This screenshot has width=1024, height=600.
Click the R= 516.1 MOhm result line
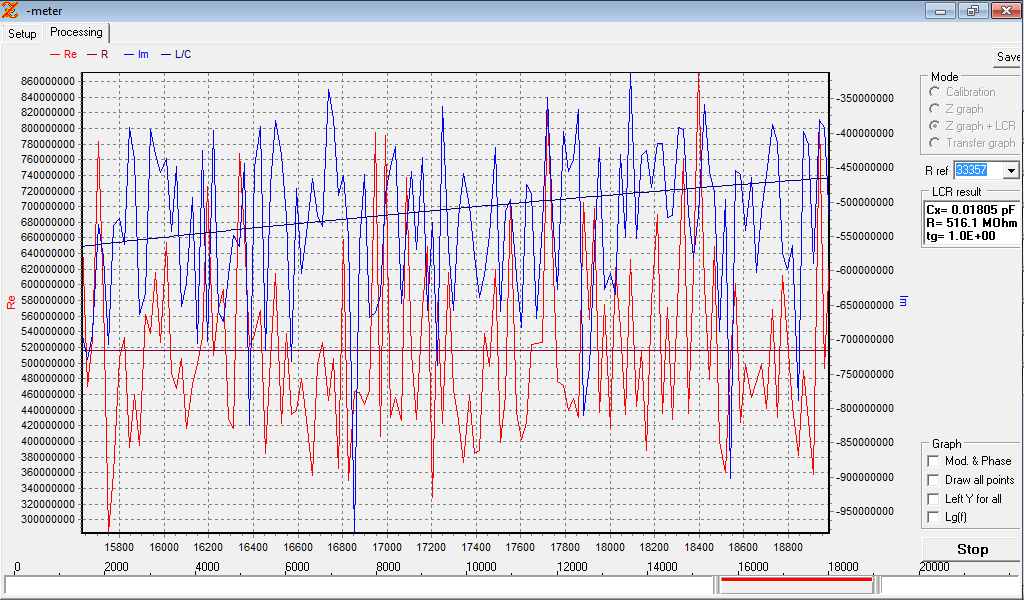(x=971, y=223)
